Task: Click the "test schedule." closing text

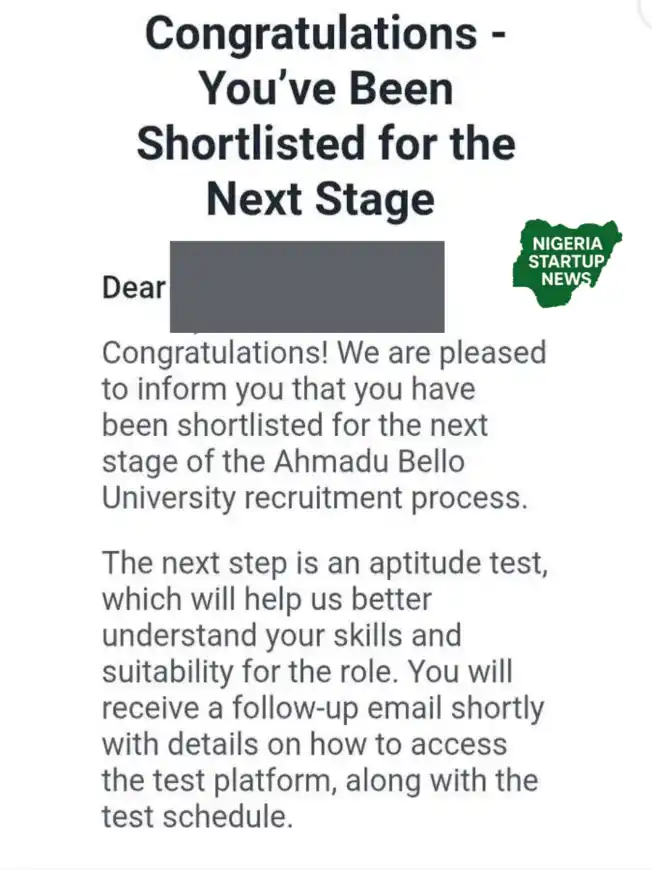Action: coord(197,816)
